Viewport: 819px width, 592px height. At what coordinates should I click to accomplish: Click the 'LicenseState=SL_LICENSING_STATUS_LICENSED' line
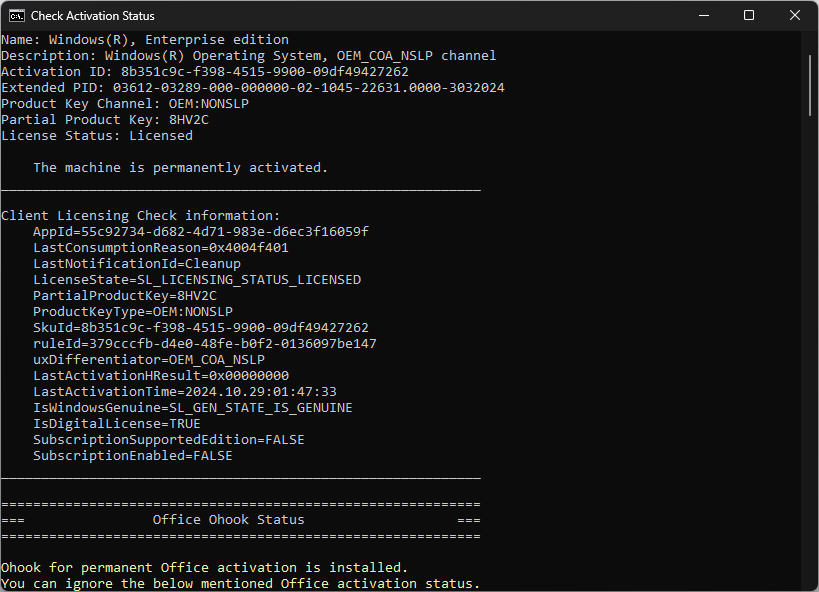197,280
